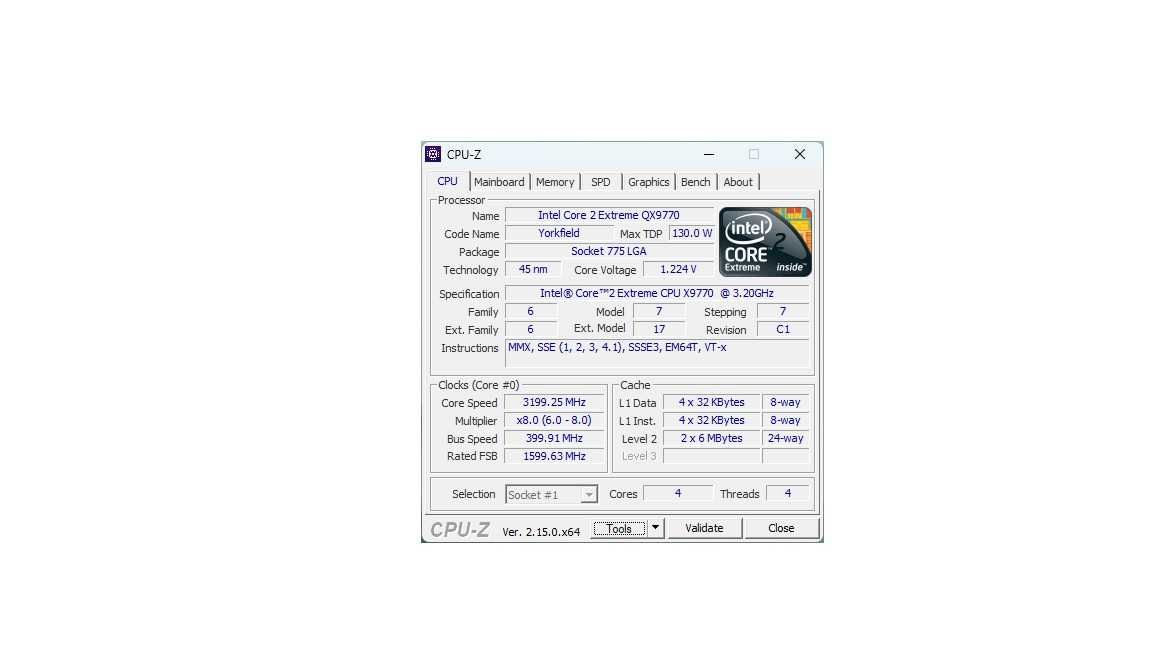
Task: Open the Bench tab
Action: 695,182
